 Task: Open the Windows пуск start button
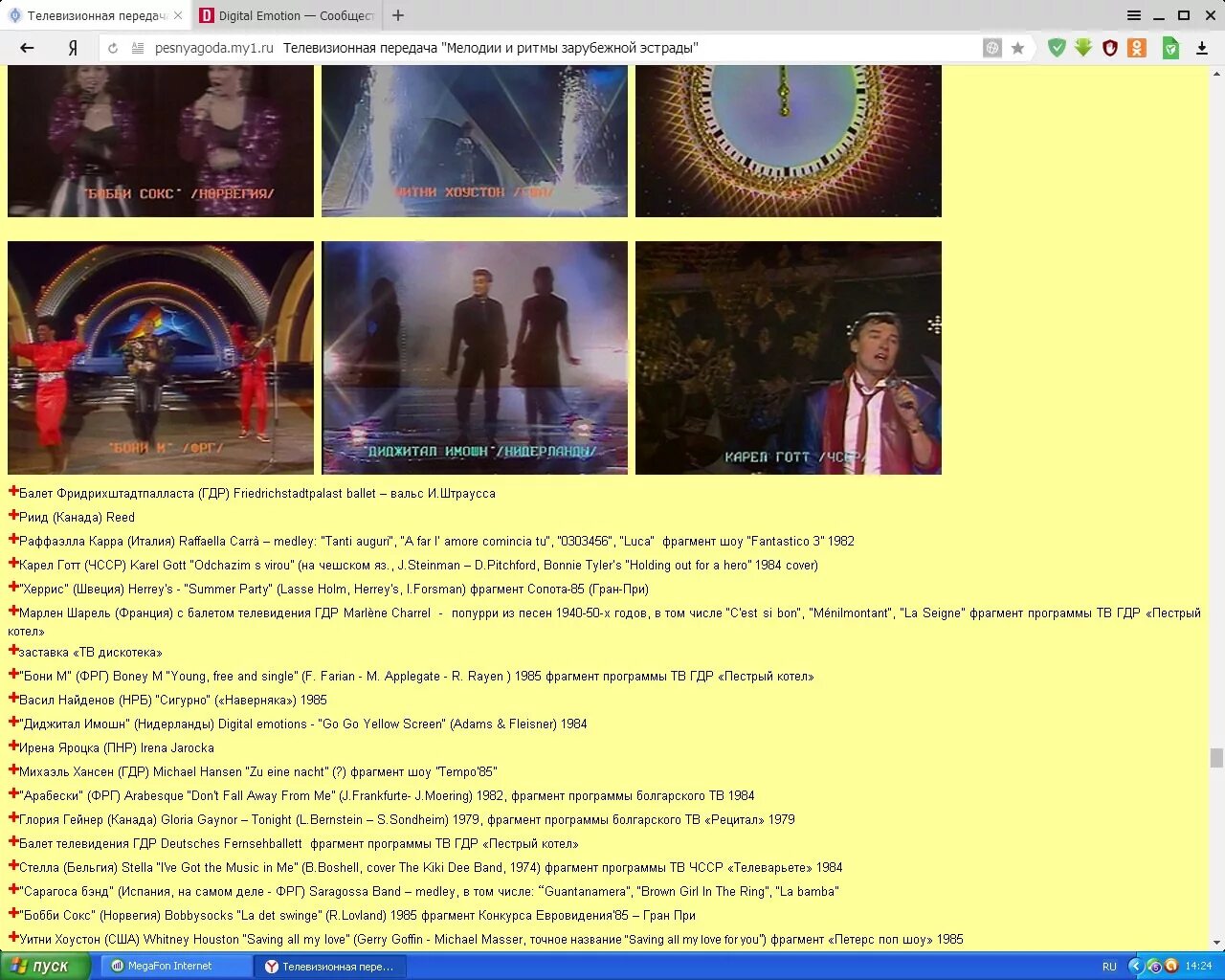(x=45, y=967)
